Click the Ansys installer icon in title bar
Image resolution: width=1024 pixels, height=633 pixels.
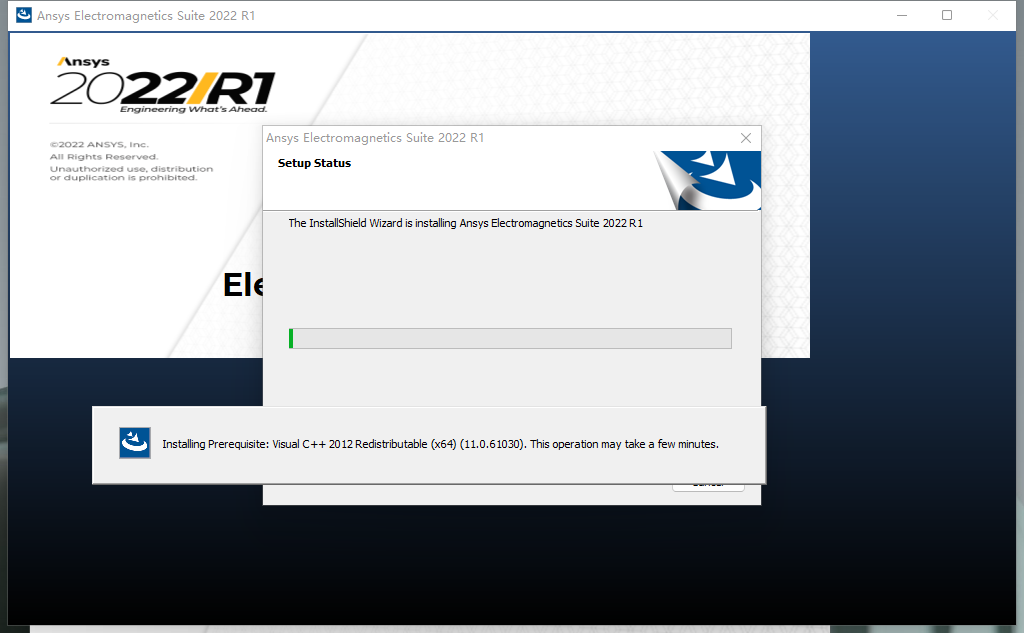pos(24,15)
